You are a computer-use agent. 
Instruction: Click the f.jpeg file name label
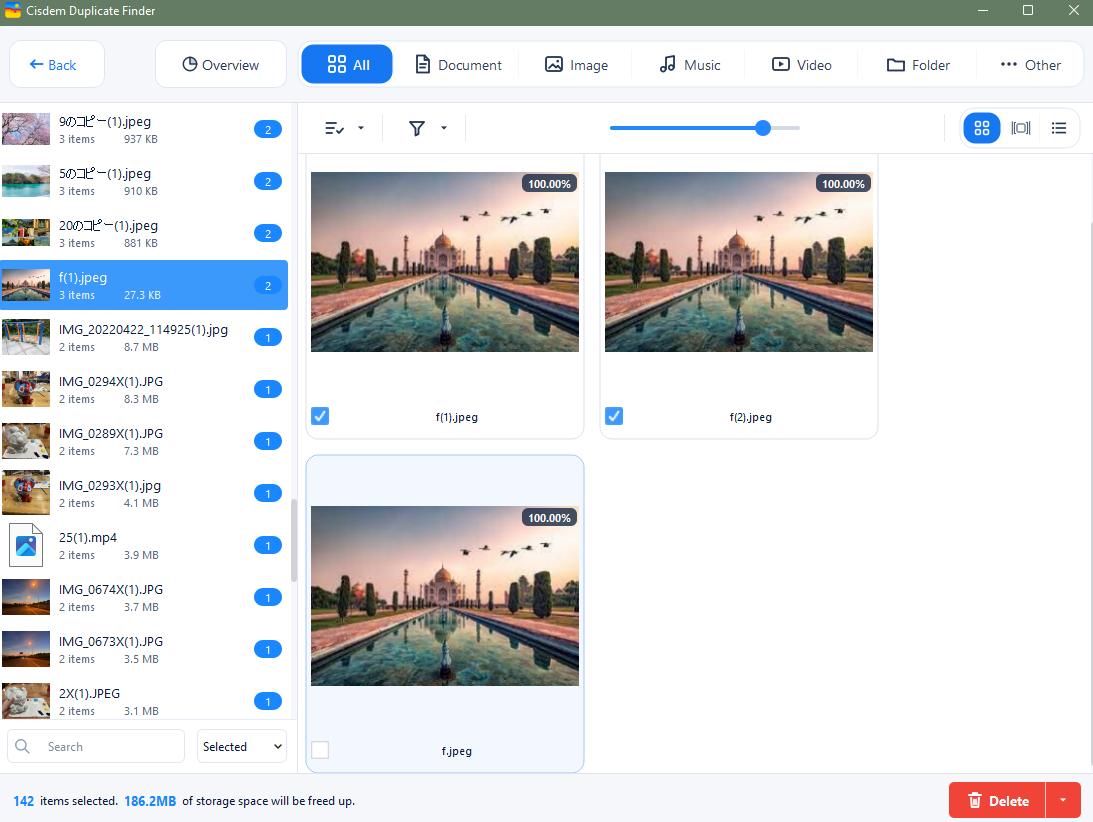[x=457, y=751]
